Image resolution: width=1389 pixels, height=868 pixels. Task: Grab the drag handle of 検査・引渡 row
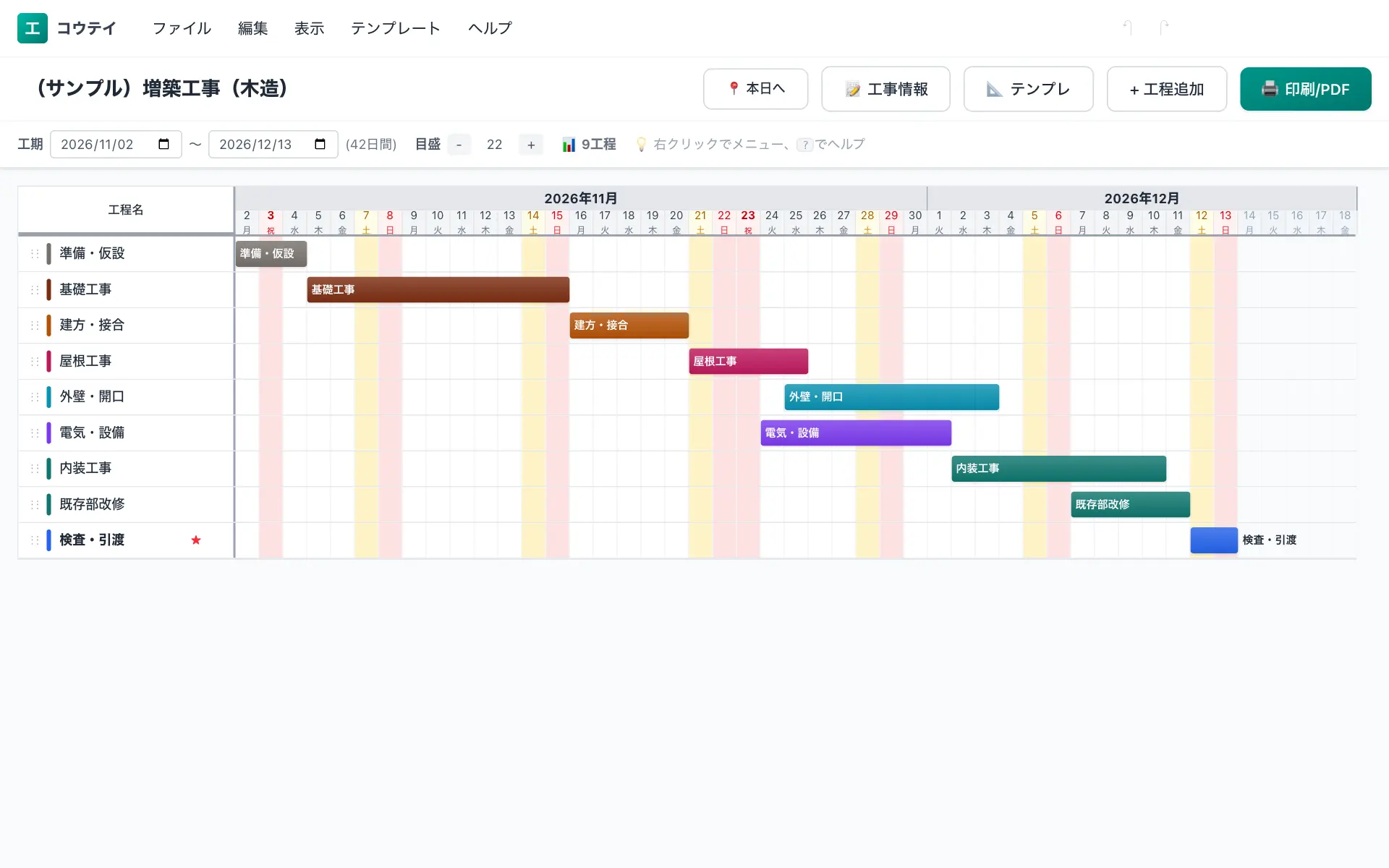[x=35, y=540]
